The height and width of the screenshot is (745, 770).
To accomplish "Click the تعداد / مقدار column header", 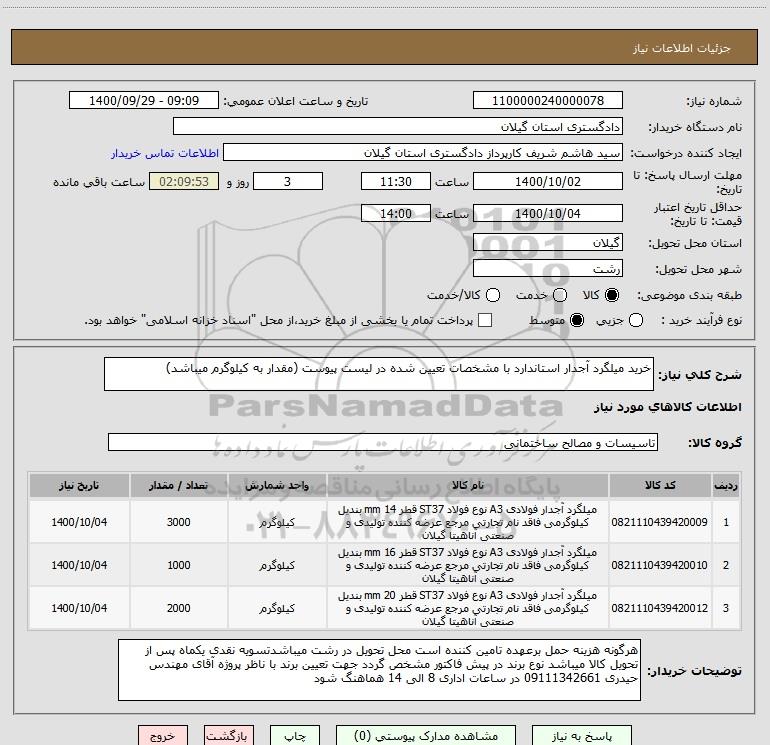I will pos(179,486).
